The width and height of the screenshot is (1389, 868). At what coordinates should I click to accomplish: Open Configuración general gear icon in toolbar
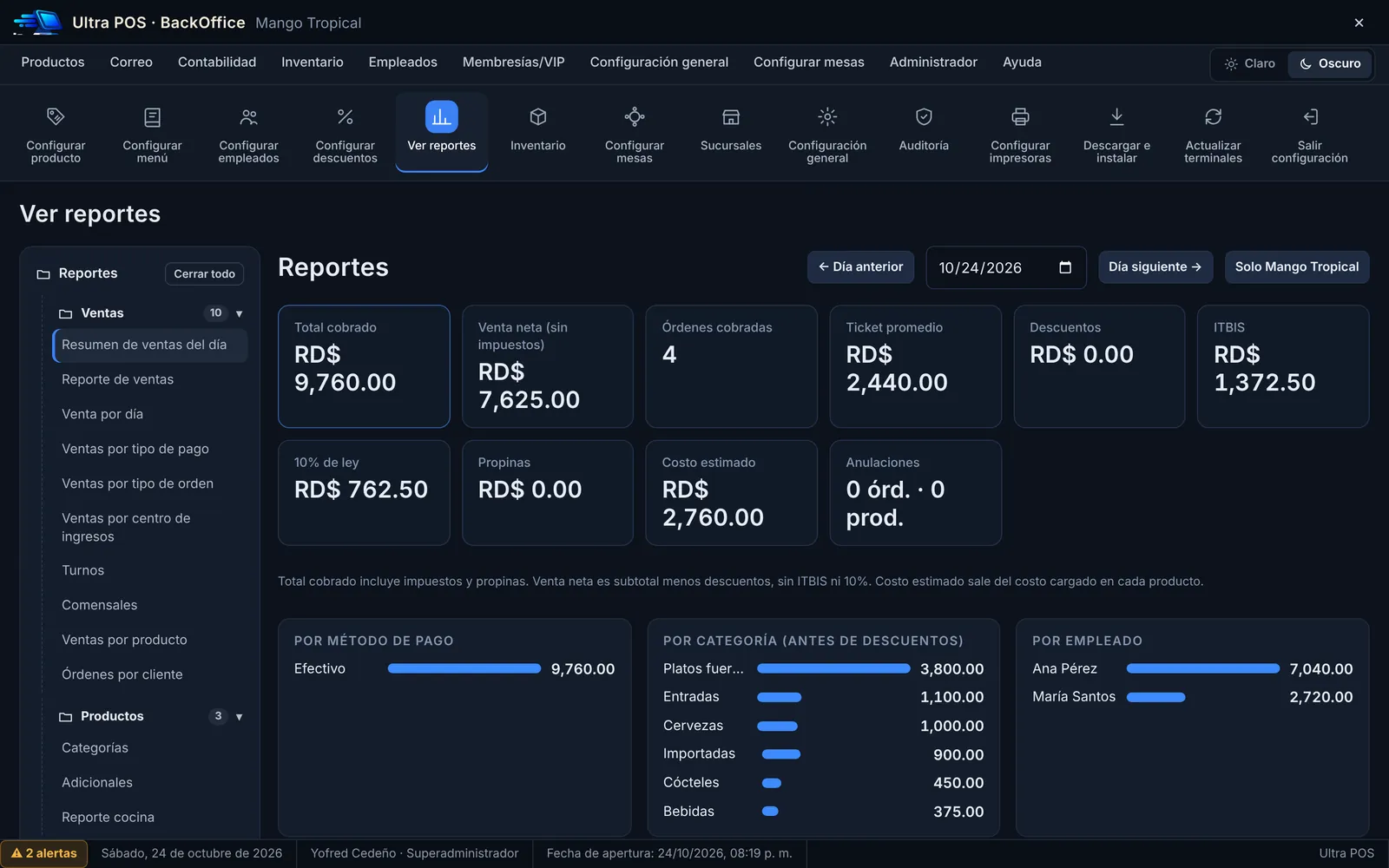coord(827,116)
